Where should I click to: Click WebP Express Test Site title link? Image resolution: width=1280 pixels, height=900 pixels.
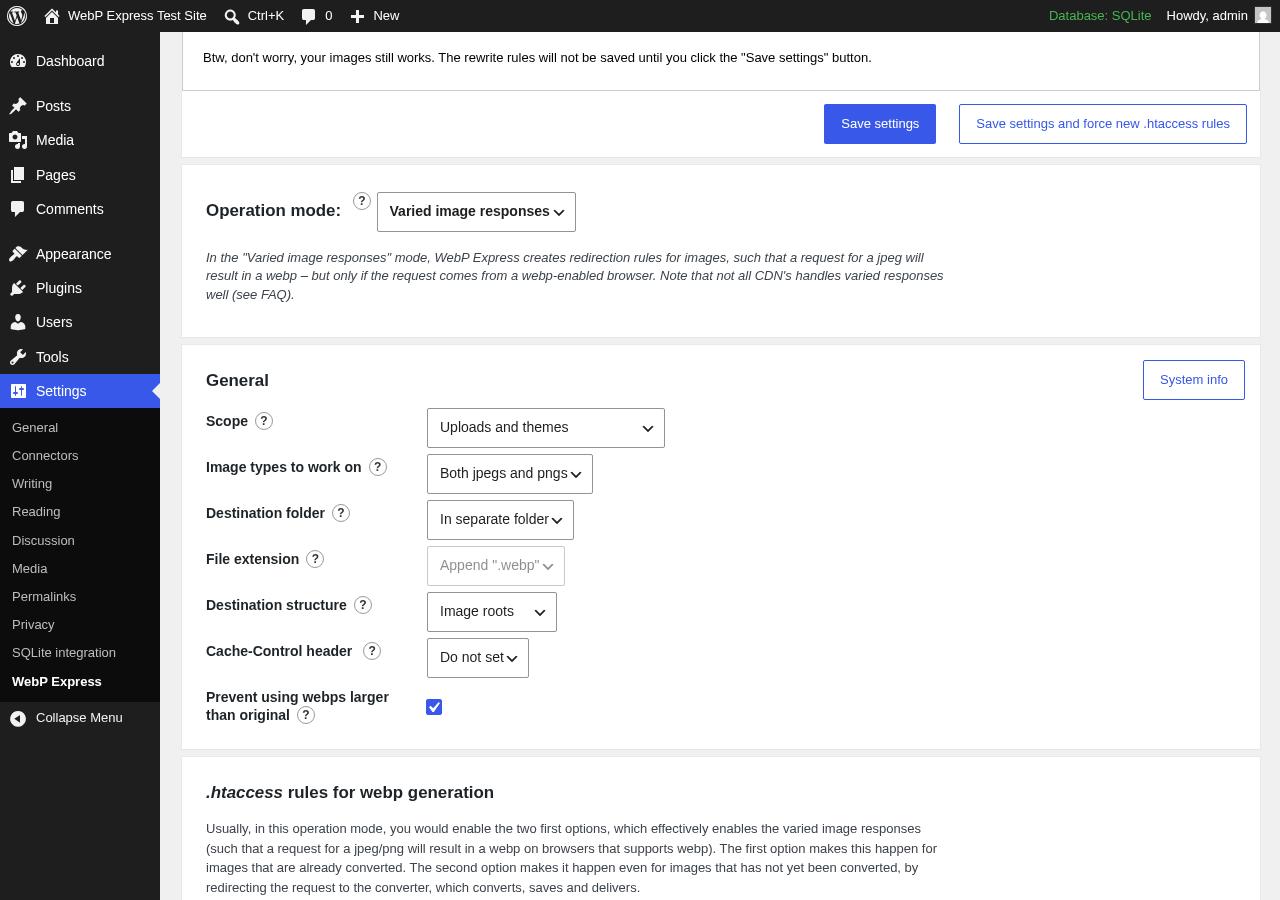pos(137,15)
